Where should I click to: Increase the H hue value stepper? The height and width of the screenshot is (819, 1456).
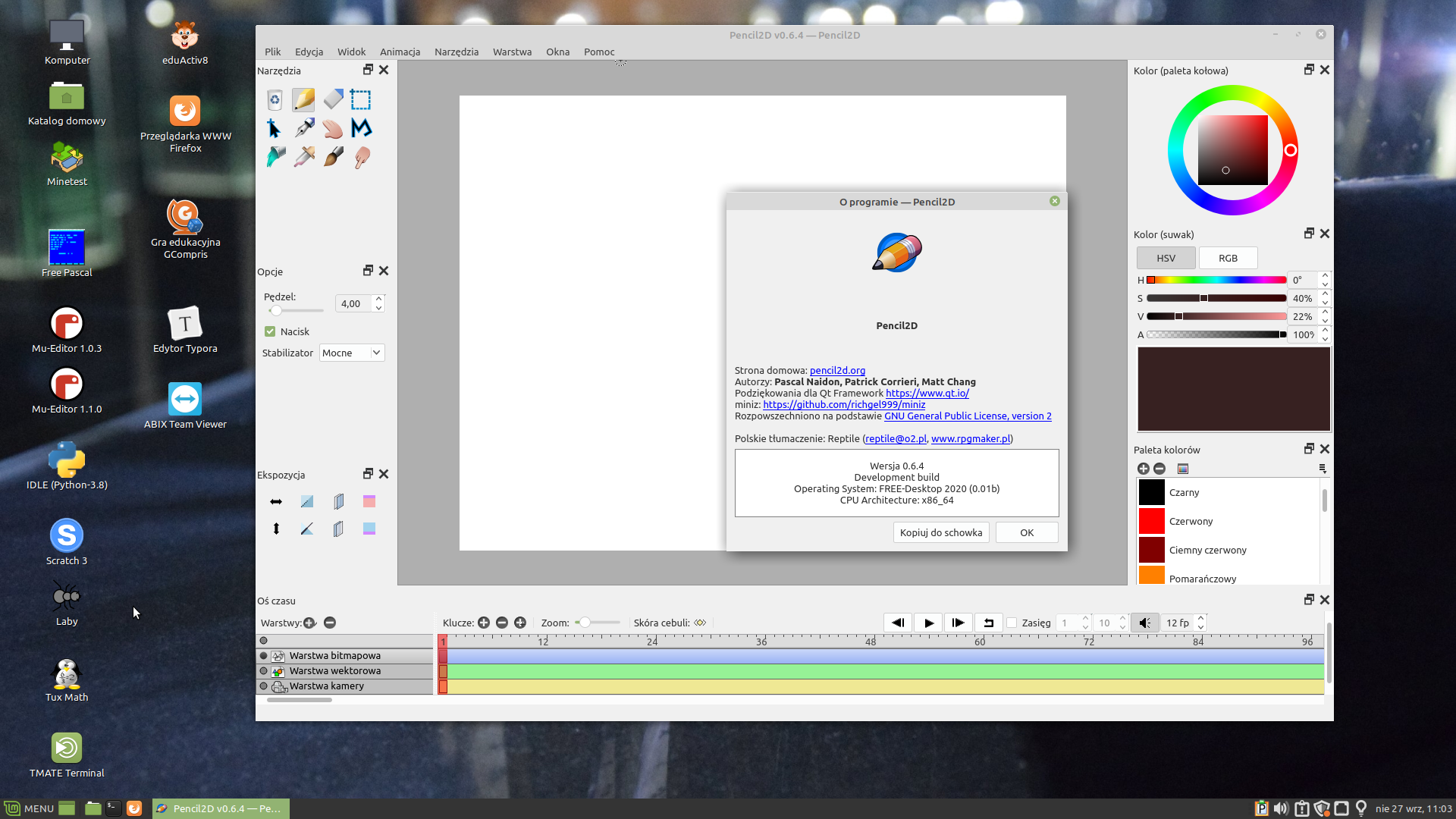coord(1325,276)
